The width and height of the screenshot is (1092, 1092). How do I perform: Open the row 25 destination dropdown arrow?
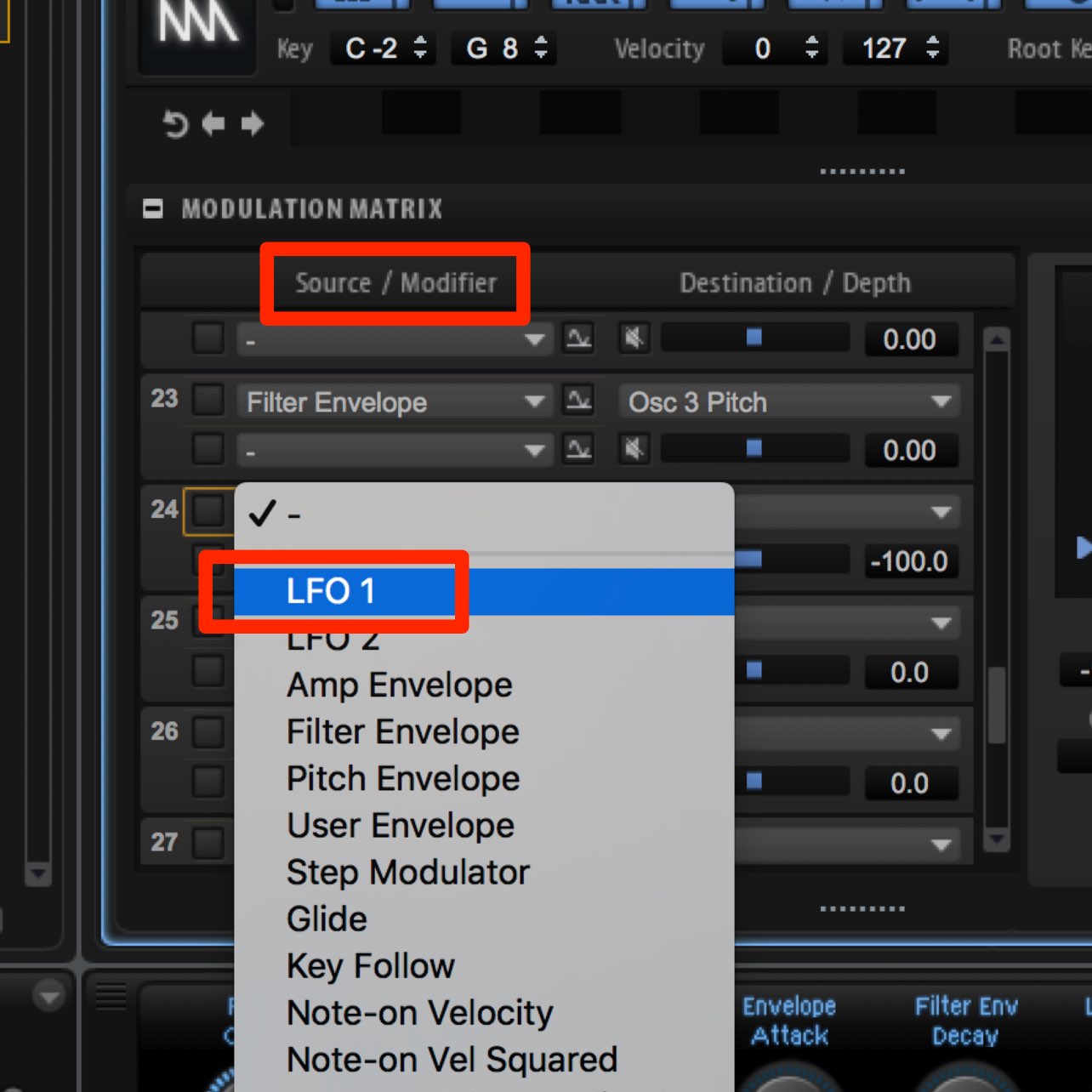tap(941, 623)
